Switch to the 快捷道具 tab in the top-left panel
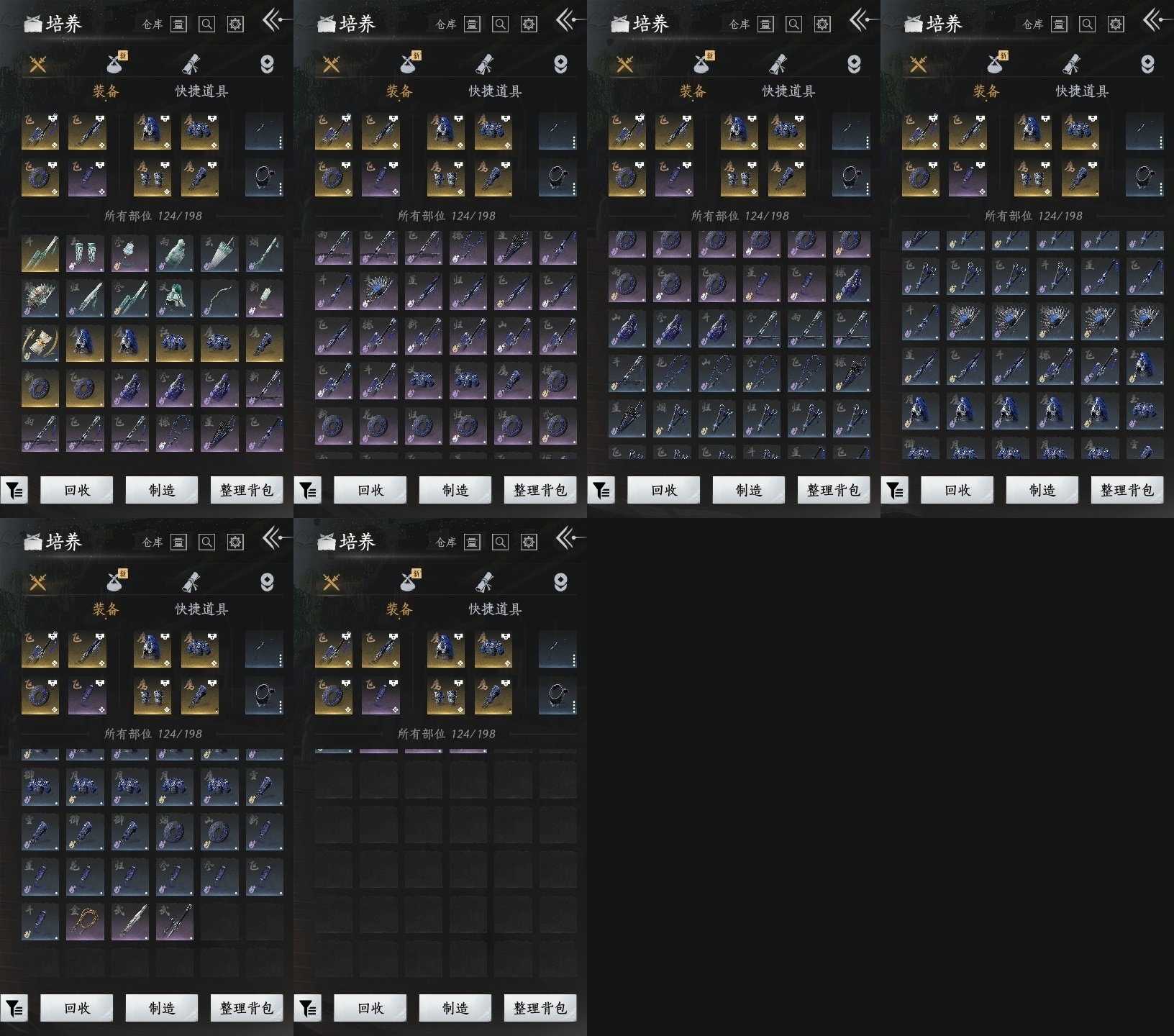Screen dimensions: 1174x1036 (x=201, y=91)
